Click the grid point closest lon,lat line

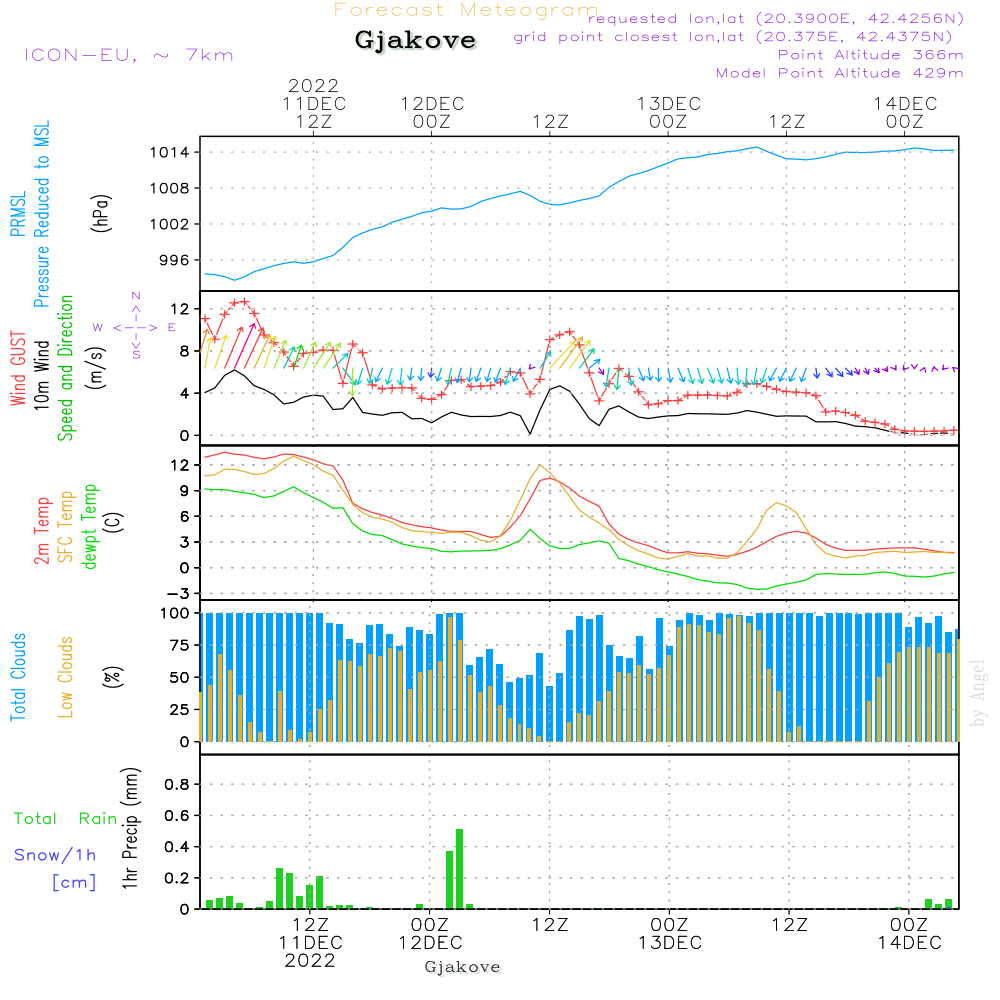tap(733, 37)
